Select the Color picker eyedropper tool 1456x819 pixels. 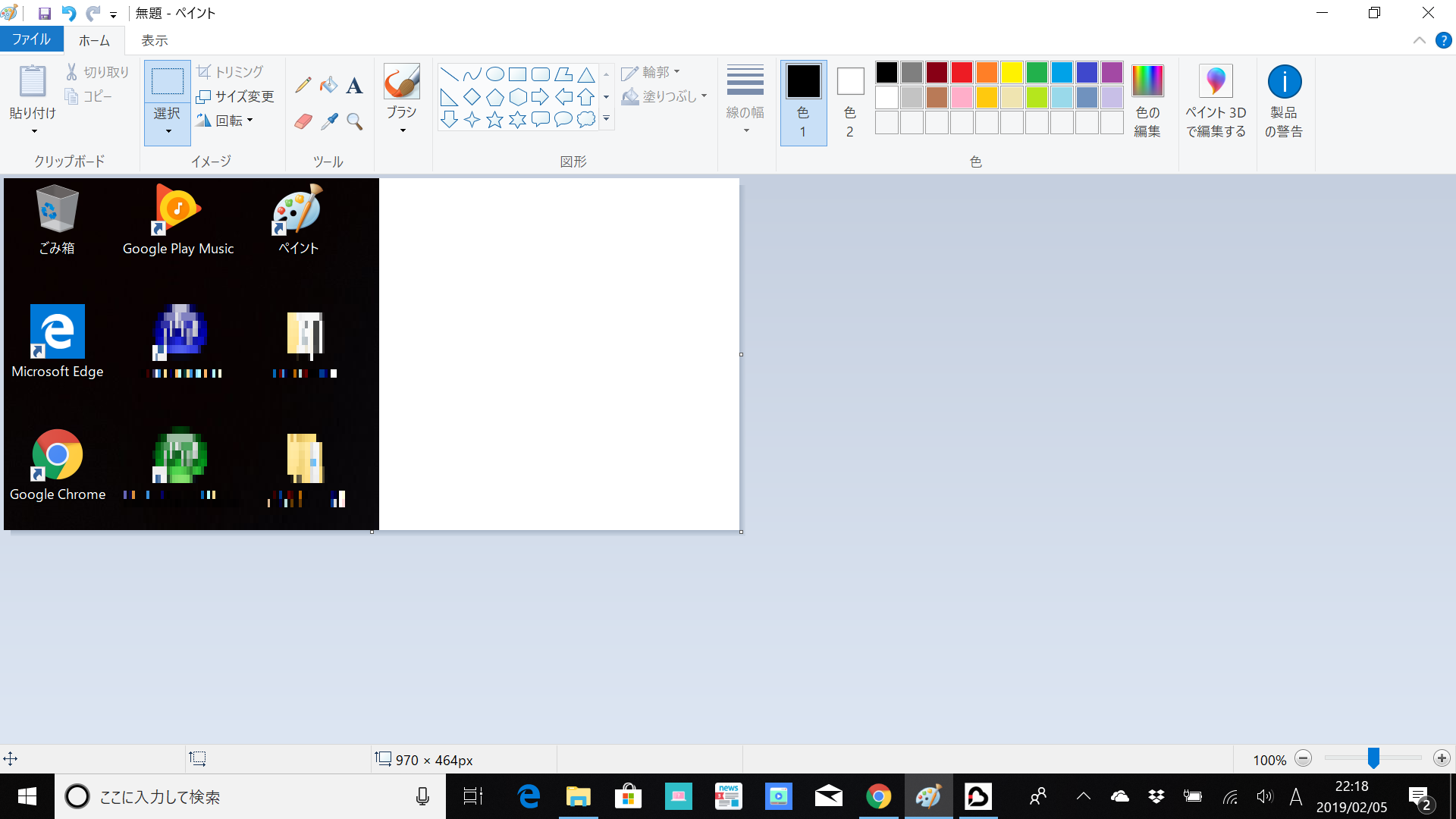click(328, 121)
